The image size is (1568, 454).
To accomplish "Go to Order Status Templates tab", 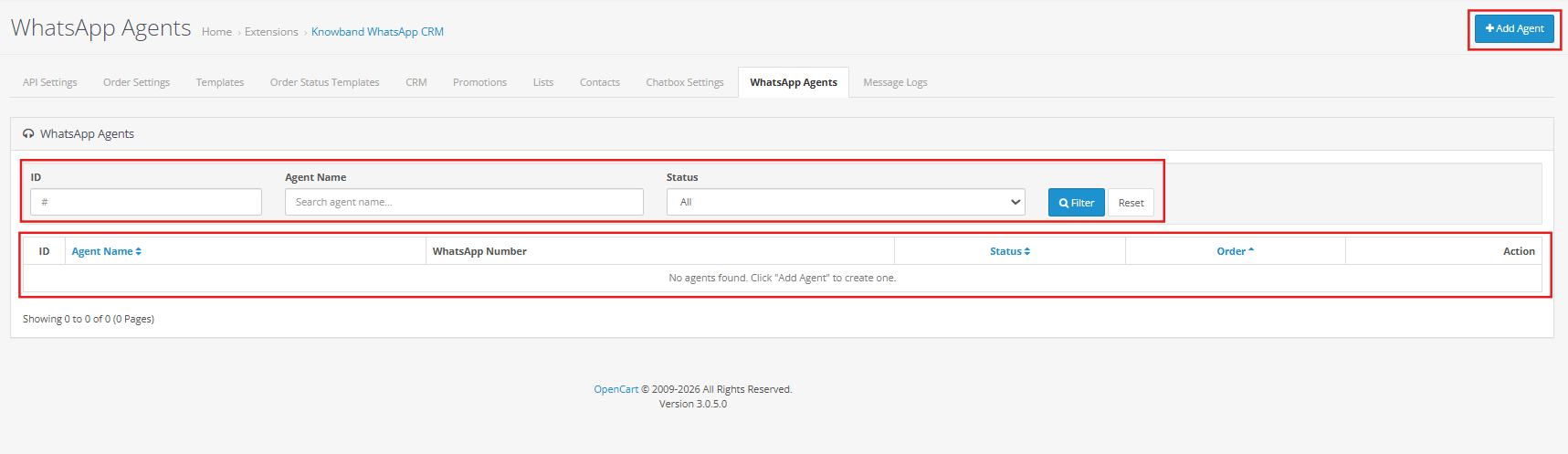I will pos(324,82).
